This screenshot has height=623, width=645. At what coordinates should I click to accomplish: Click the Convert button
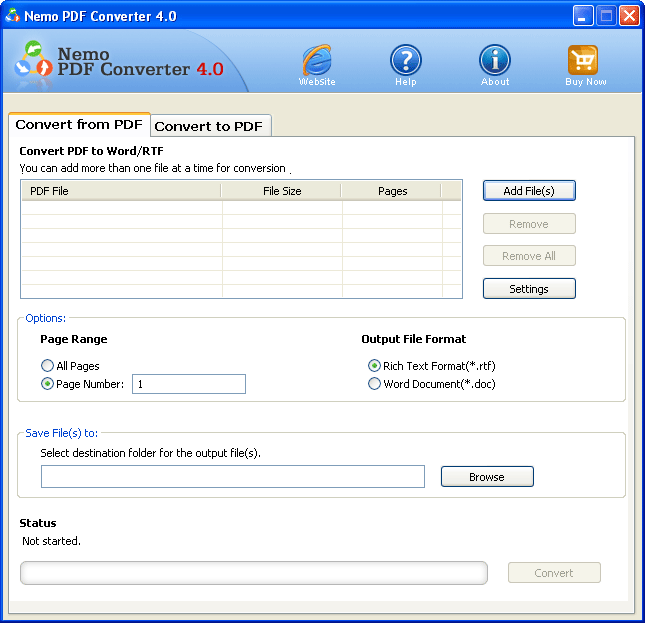pos(554,573)
